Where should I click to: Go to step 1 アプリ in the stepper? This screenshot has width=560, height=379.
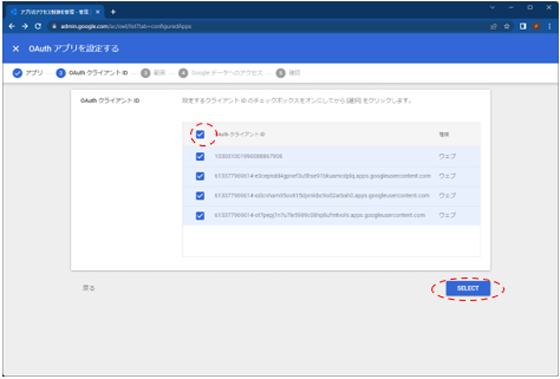(28, 73)
